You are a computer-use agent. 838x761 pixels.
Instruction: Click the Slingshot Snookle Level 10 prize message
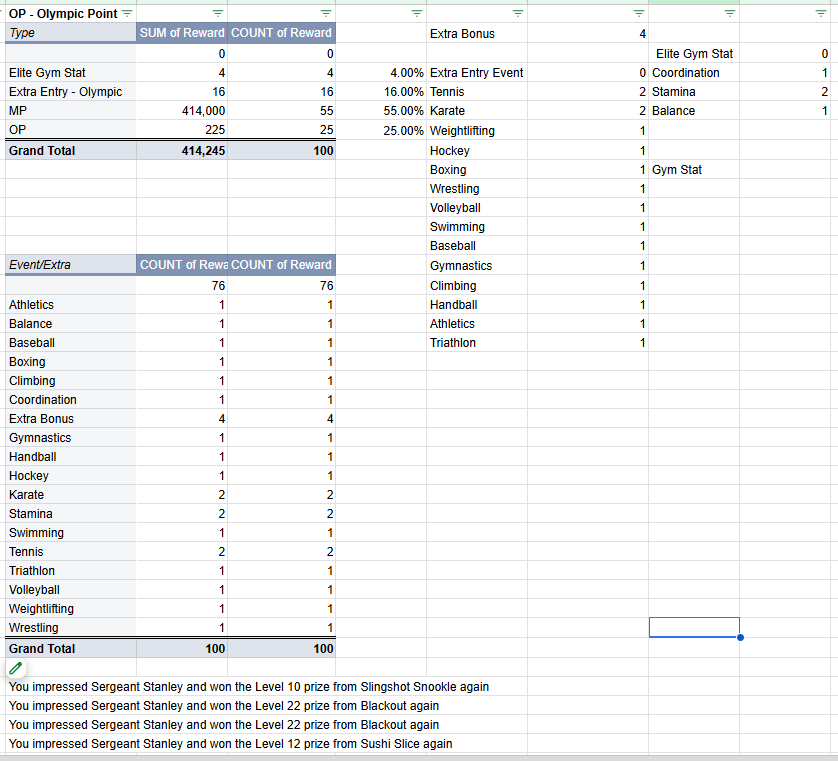(x=249, y=687)
